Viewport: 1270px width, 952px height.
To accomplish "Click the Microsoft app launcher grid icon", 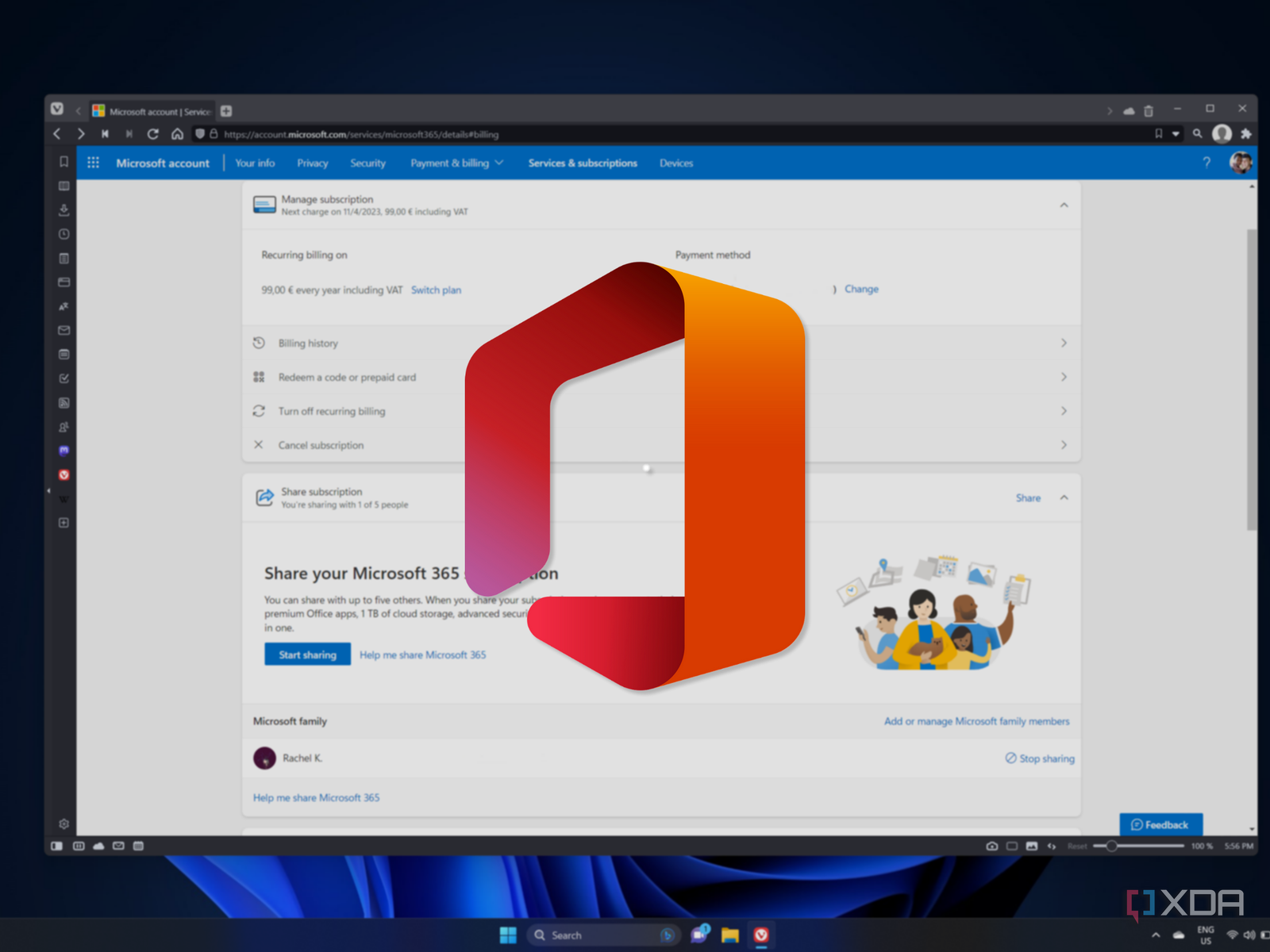I will [x=93, y=163].
